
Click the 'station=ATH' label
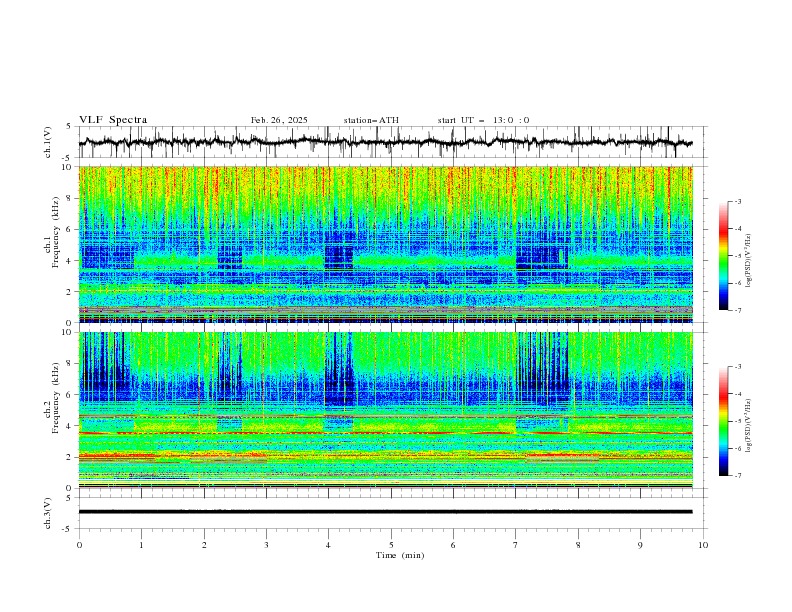371,120
